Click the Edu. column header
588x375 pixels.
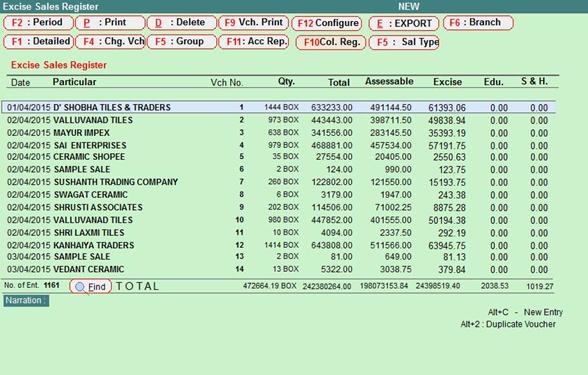click(494, 82)
